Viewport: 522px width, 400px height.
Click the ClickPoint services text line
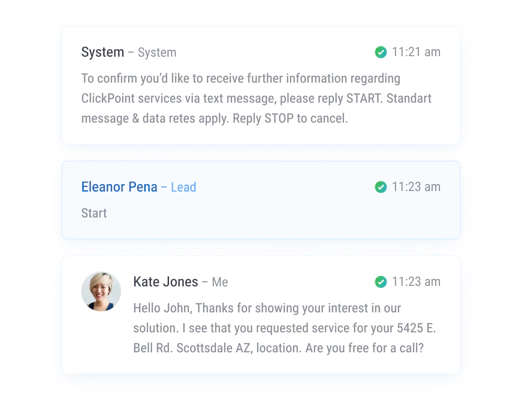click(x=256, y=99)
